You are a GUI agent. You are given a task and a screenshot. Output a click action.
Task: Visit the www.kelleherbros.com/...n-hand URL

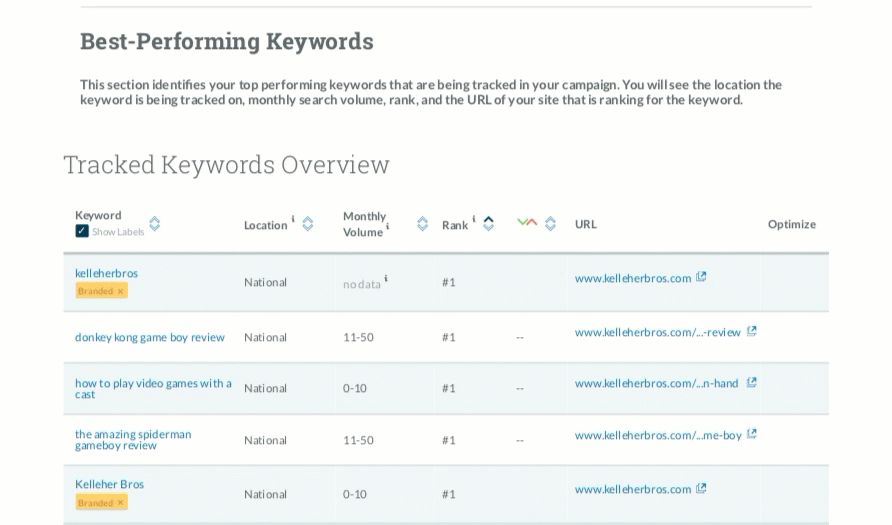click(656, 383)
